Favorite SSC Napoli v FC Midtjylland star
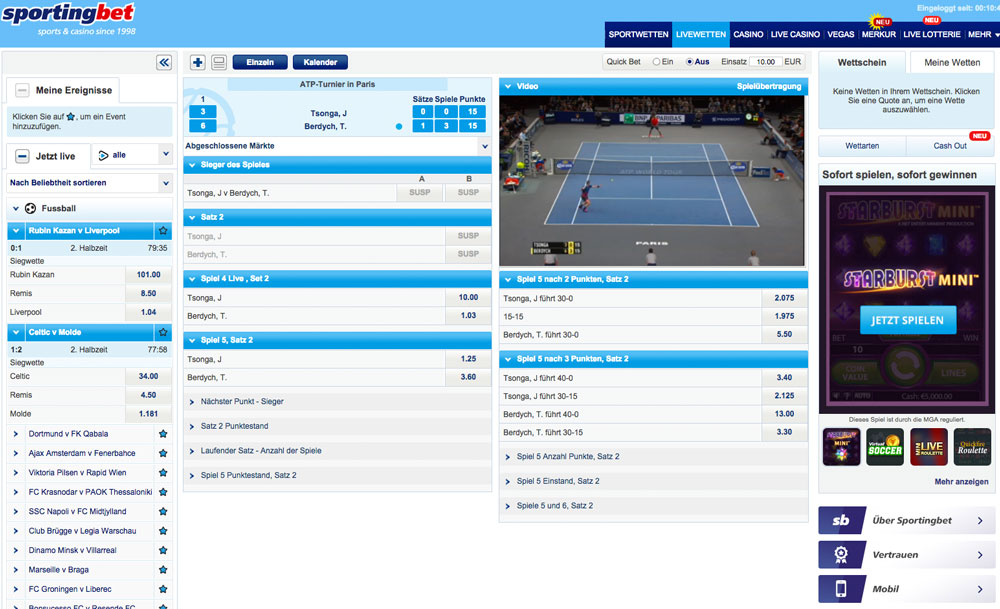 tap(163, 511)
